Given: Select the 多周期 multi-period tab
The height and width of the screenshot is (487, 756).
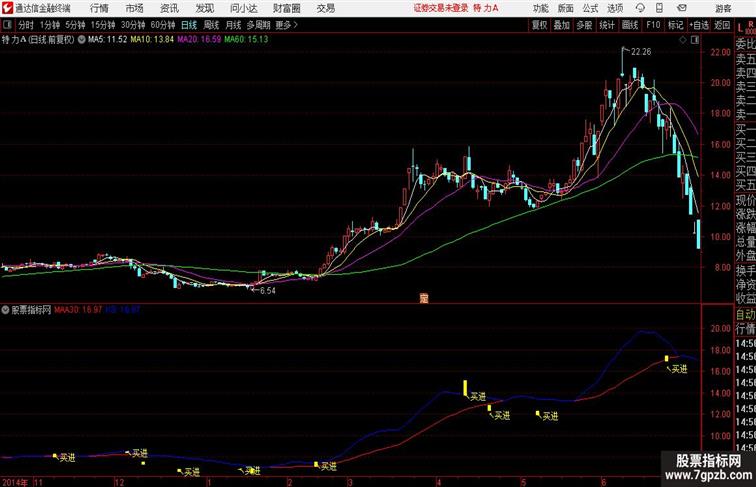Looking at the screenshot, I should pos(258,25).
